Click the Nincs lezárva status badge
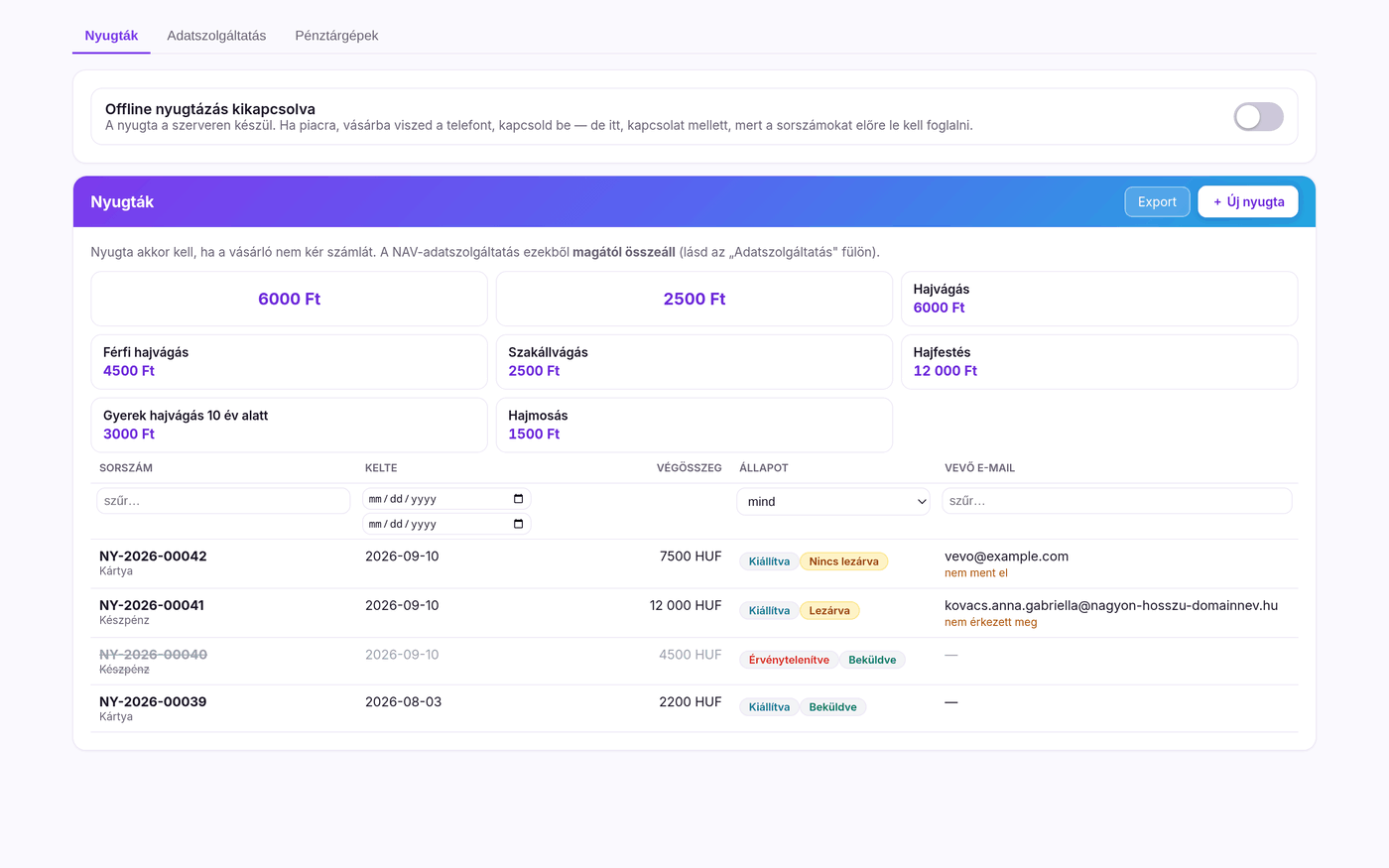The image size is (1389, 868). 843,561
